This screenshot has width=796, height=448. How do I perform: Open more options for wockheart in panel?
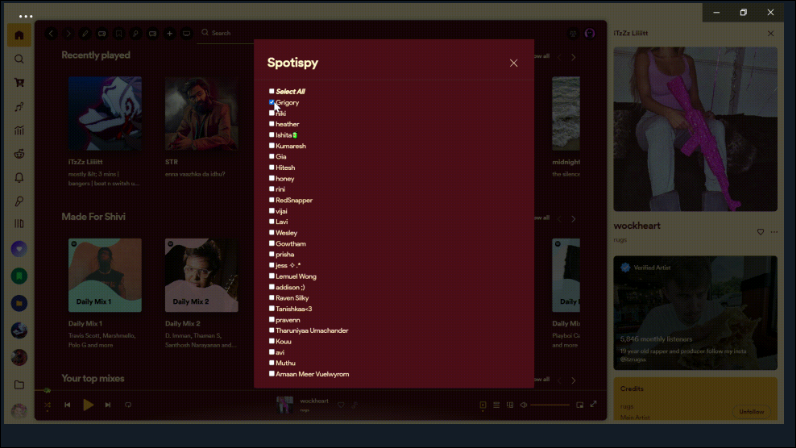pos(774,232)
